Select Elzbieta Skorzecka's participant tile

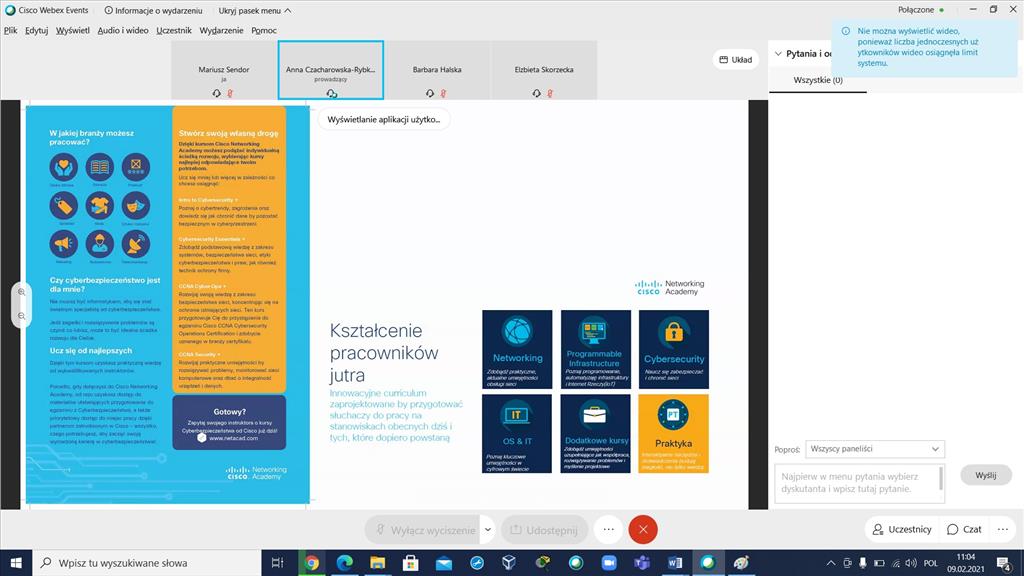(543, 71)
